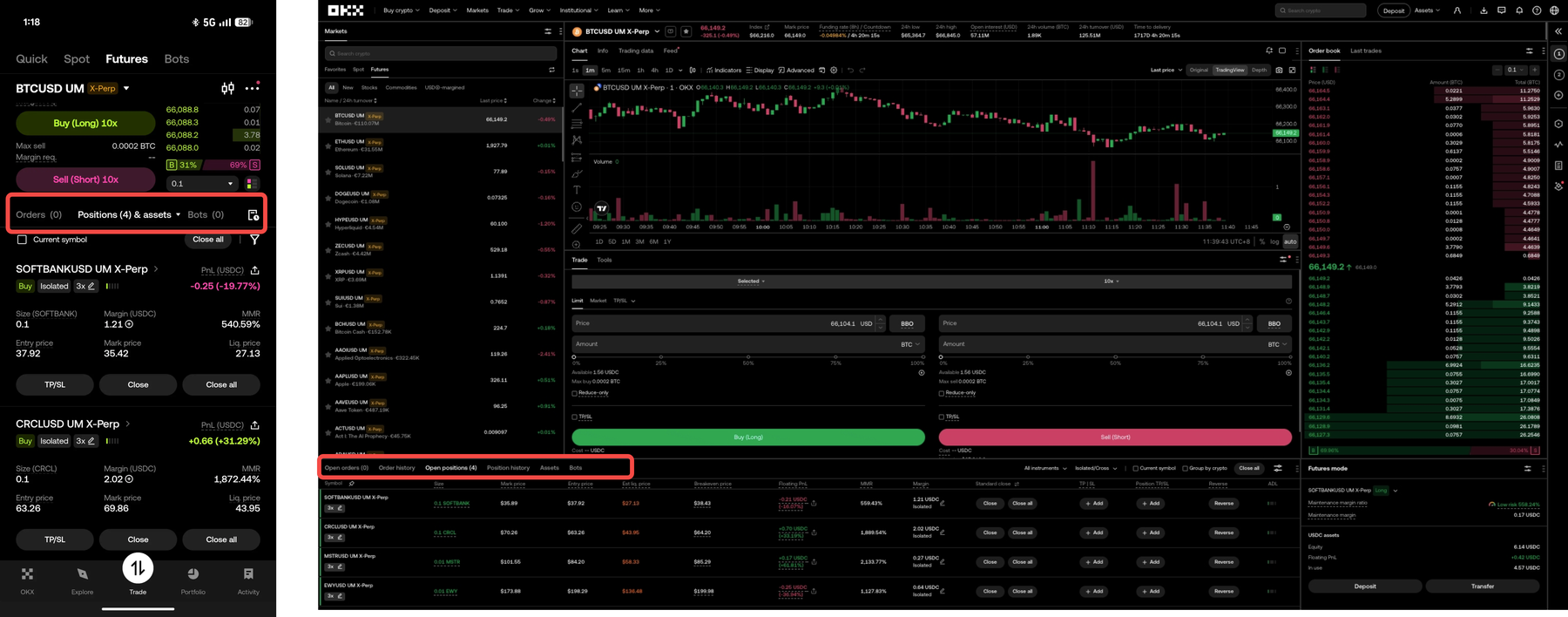1568x617 pixels.
Task: Take a chart screenshot with the camera icon
Action: click(x=1279, y=70)
